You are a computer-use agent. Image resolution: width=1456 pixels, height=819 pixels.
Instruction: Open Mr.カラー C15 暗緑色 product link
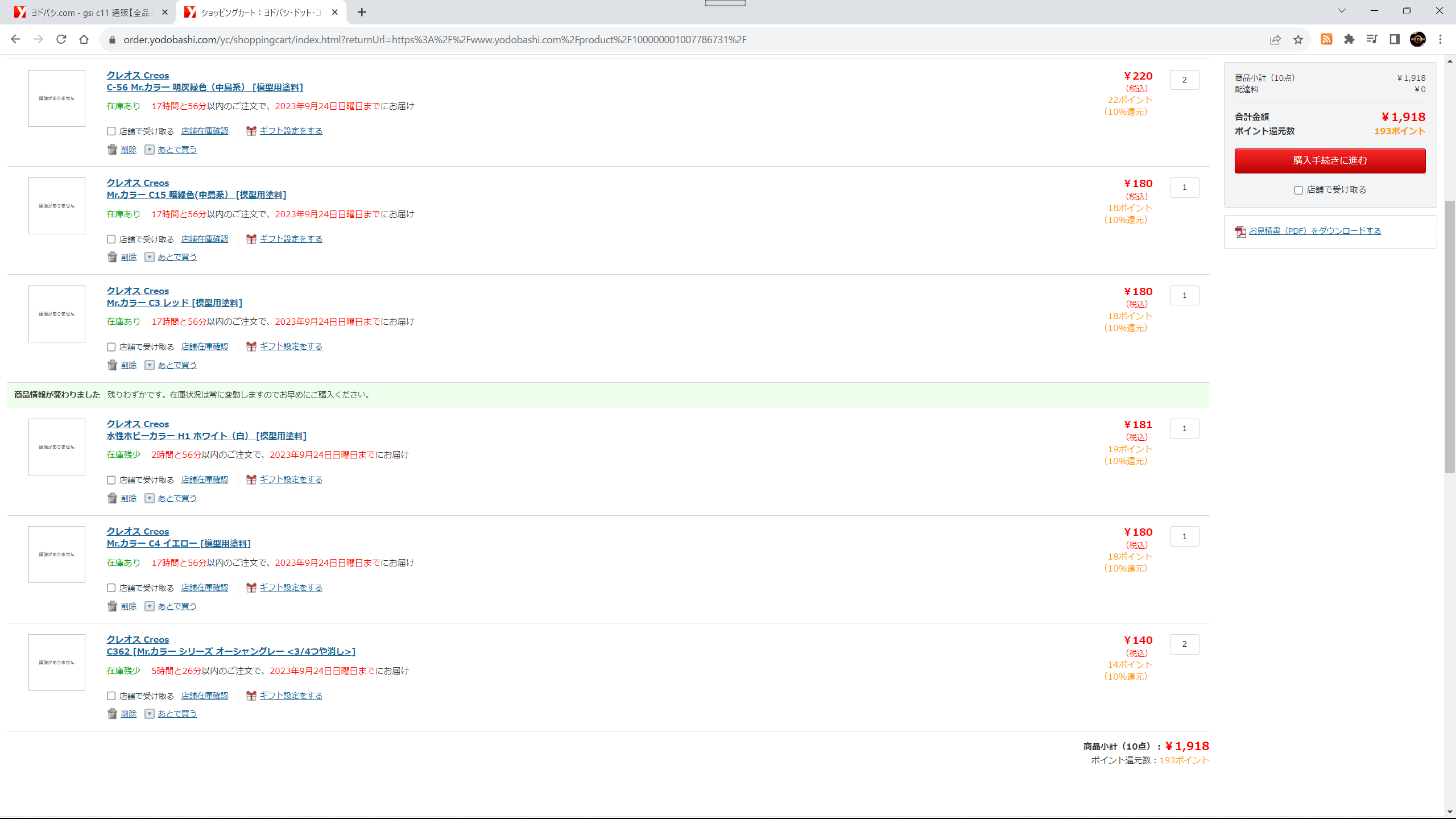pos(196,195)
